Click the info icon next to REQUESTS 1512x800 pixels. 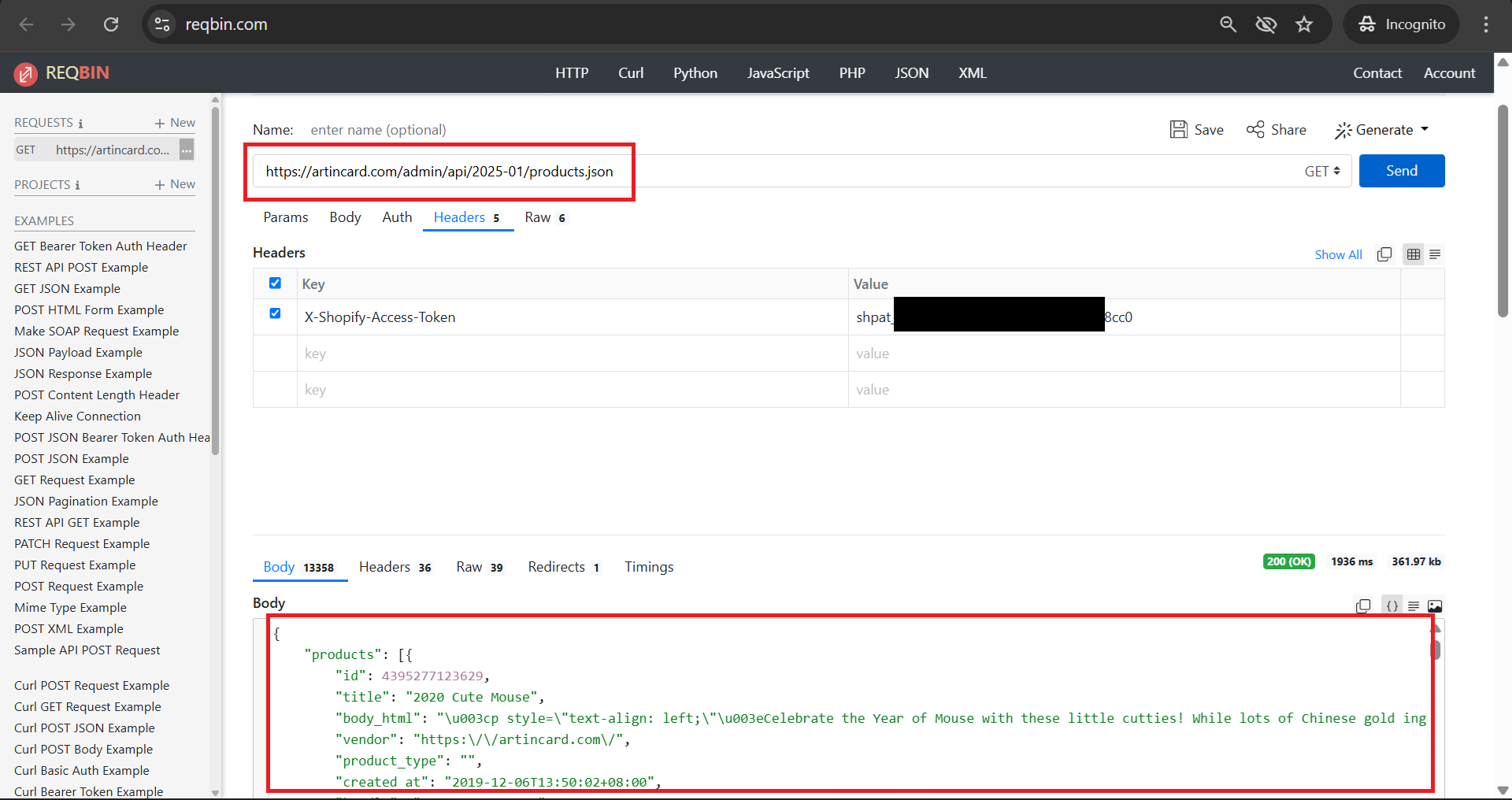click(80, 124)
